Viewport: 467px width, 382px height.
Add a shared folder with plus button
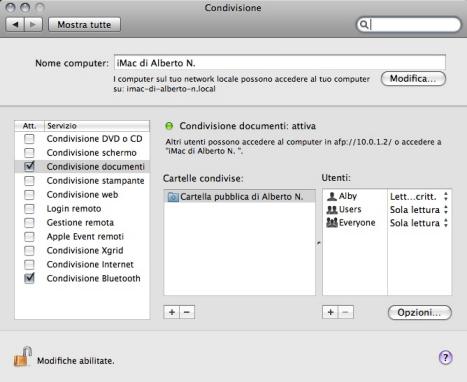[172, 312]
